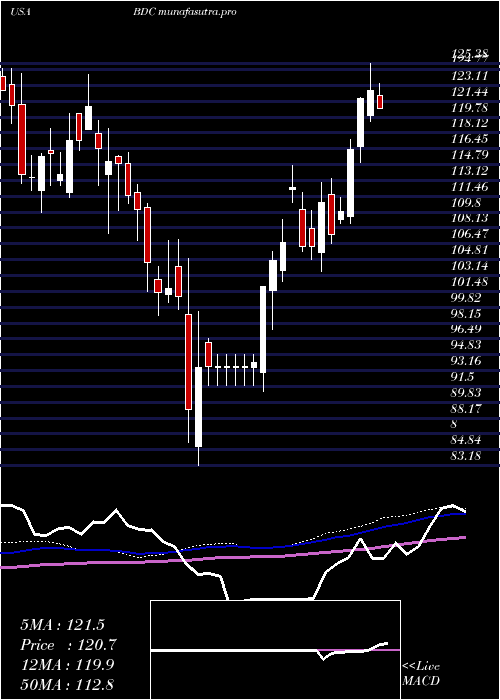The height and width of the screenshot is (700, 500).
Task: Select the 104.81 price axis label
Action: (469, 250)
